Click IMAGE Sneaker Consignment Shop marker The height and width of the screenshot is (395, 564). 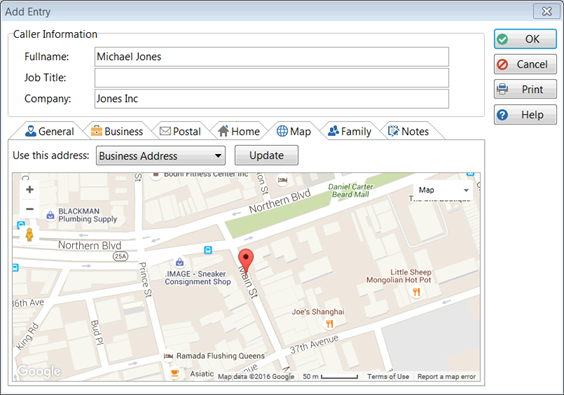tap(180, 262)
